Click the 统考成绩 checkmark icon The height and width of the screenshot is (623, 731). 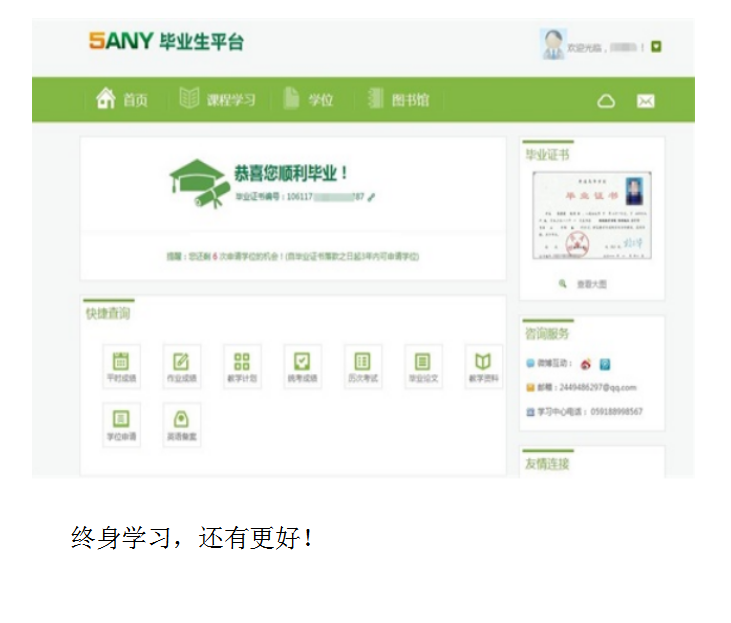[x=302, y=362]
